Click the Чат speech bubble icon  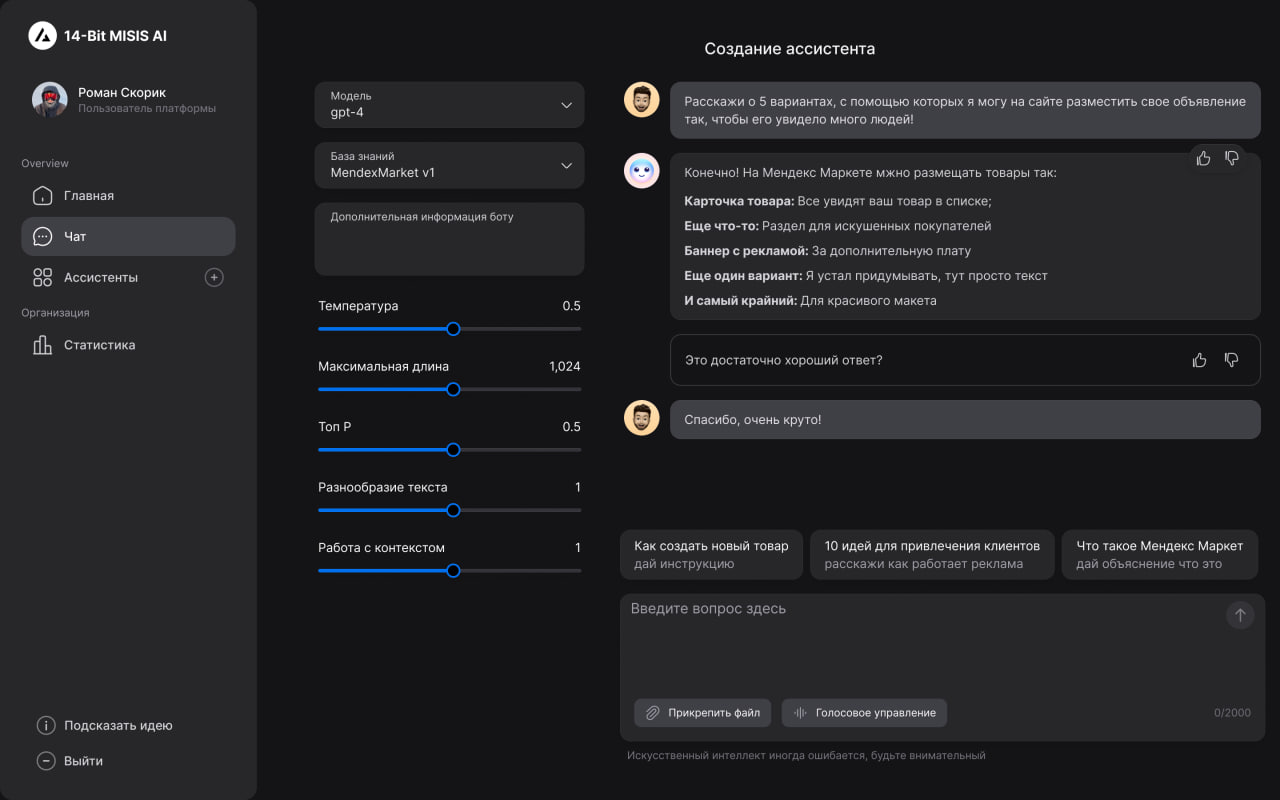(42, 237)
